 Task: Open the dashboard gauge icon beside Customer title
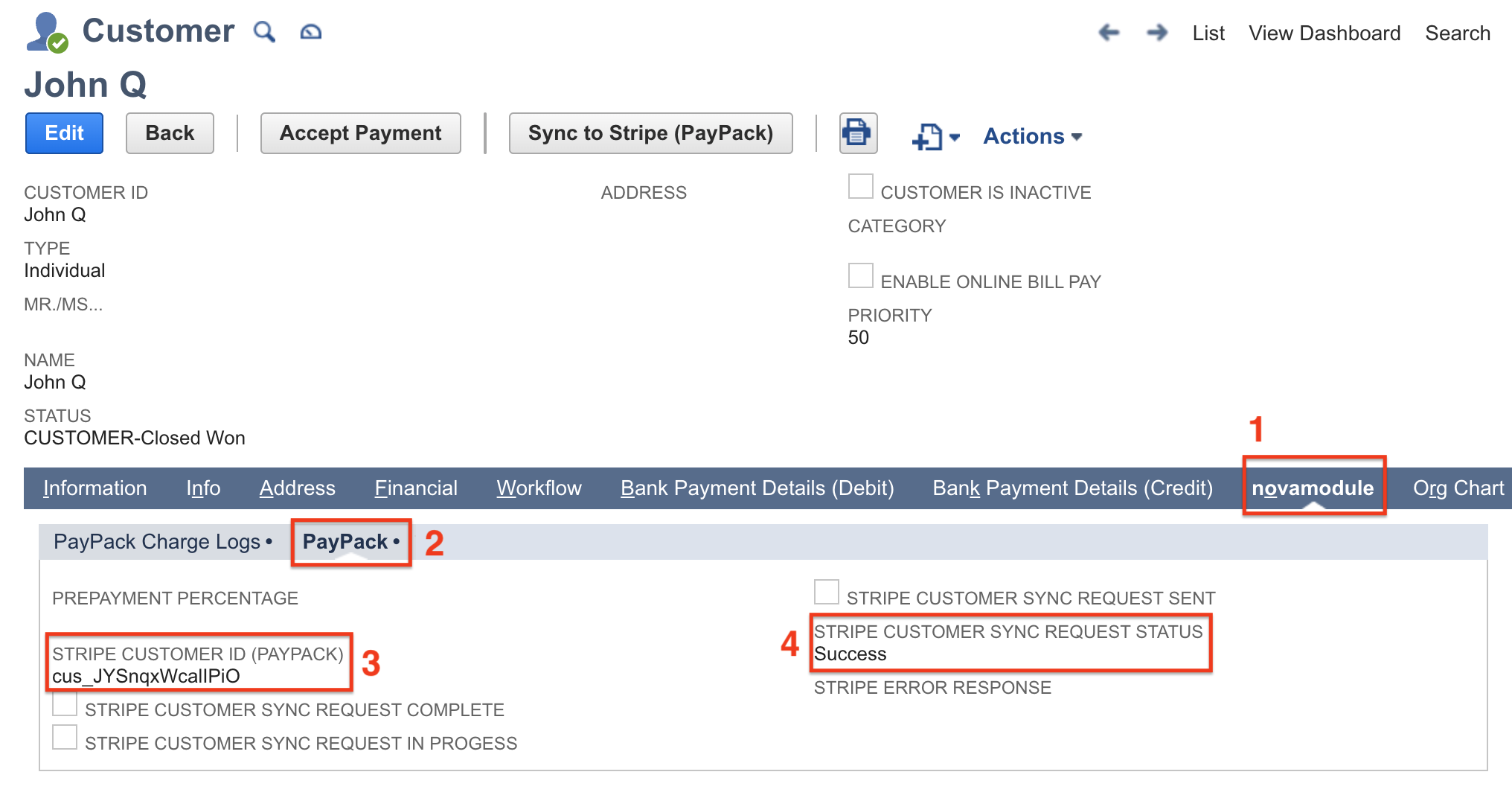coord(311,32)
